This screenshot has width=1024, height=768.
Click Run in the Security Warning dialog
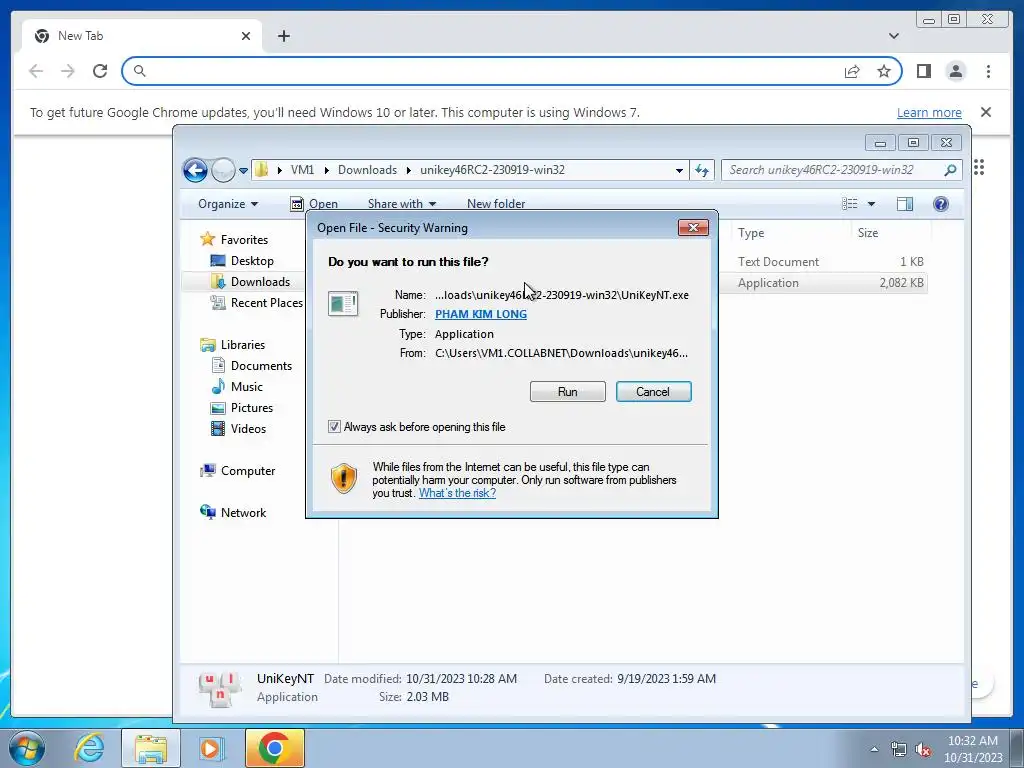click(567, 392)
